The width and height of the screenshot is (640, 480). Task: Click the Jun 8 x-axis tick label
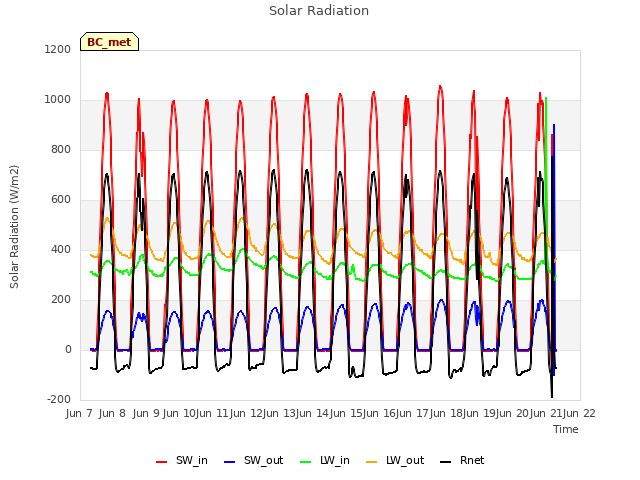pos(112,413)
